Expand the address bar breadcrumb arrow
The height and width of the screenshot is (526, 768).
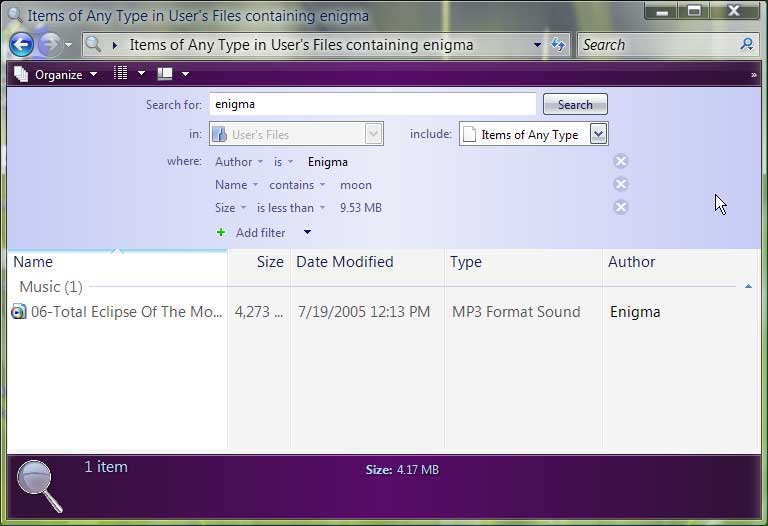[x=115, y=45]
